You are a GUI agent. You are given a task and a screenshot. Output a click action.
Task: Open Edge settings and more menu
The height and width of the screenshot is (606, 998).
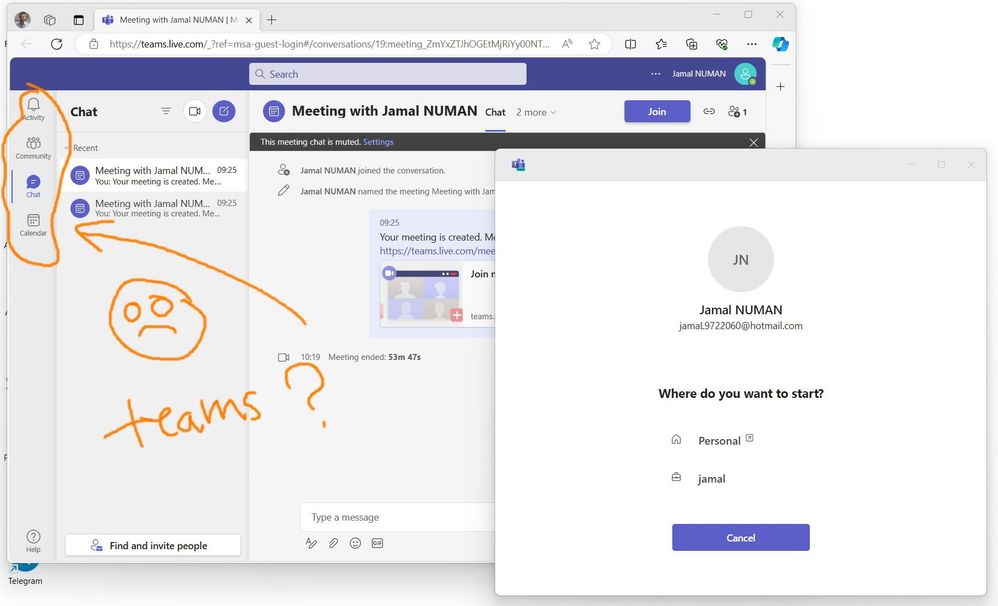pyautogui.click(x=752, y=44)
